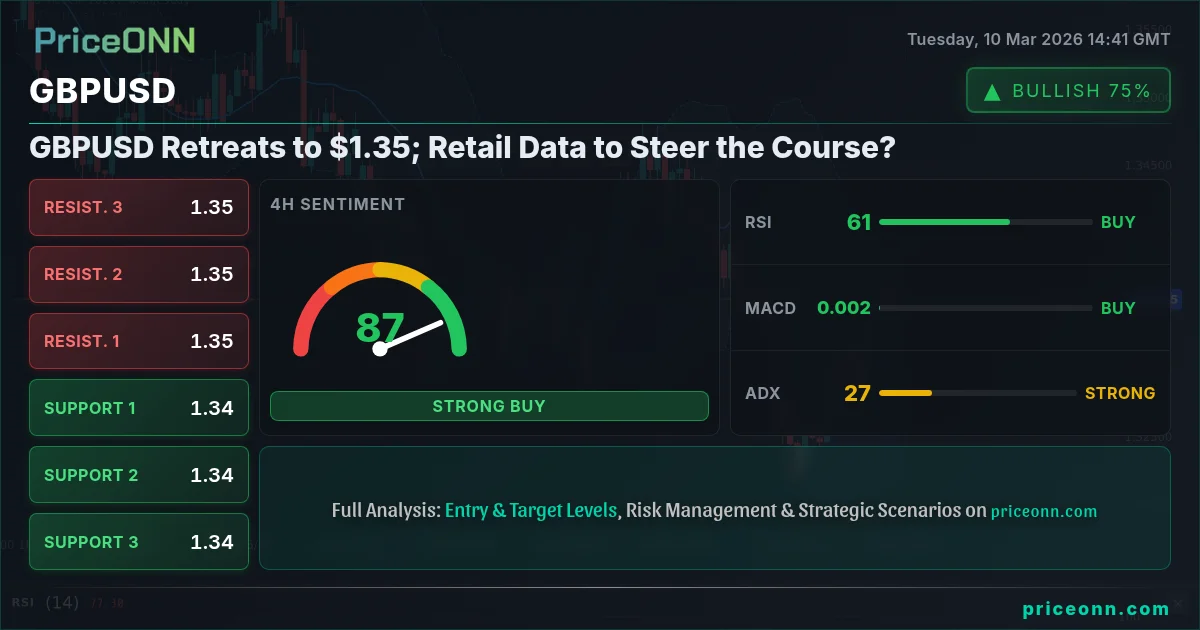Click the priceonn.com footer text
Screen dimensions: 1200x630
coord(1096,608)
